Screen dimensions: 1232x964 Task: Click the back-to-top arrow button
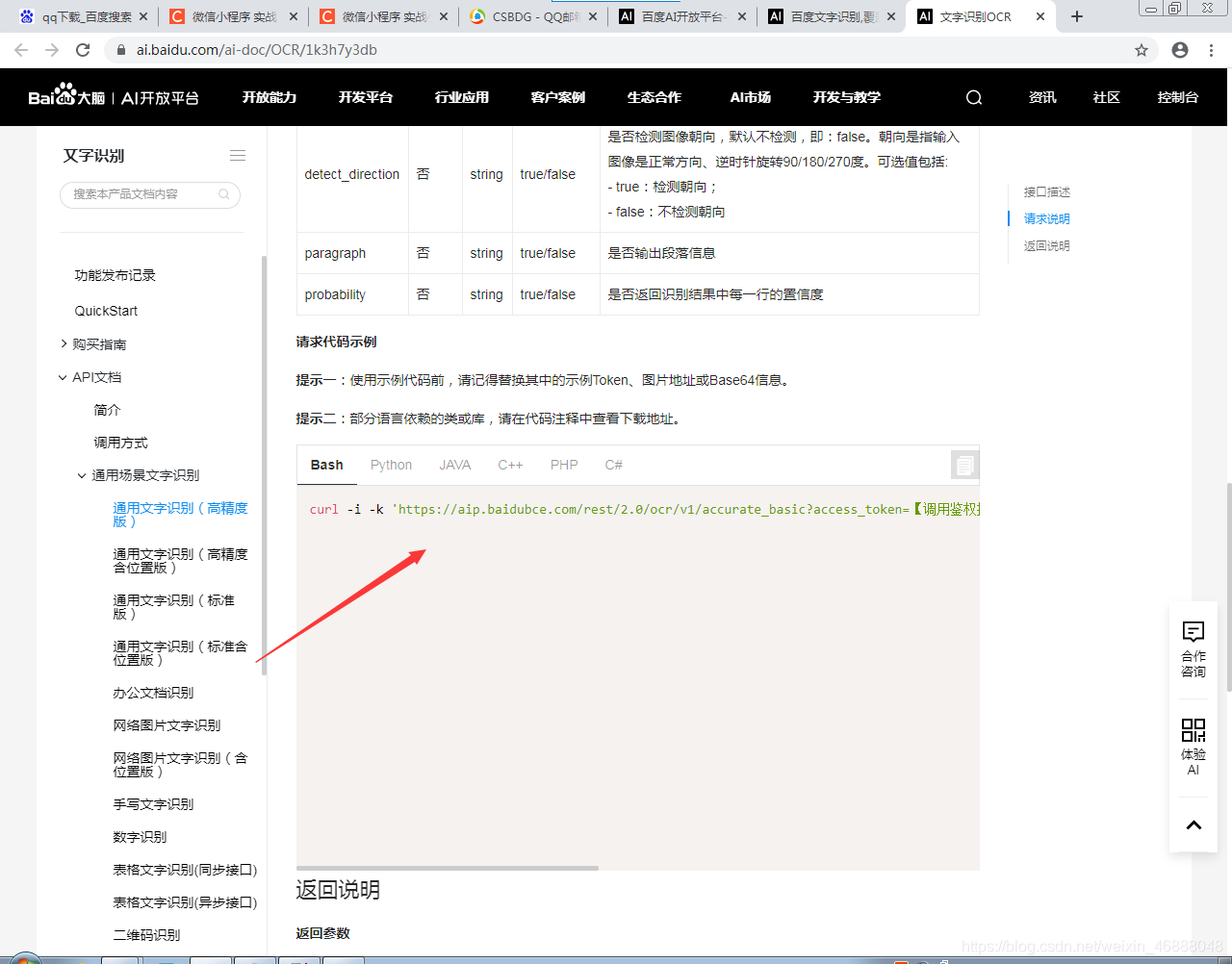1193,824
